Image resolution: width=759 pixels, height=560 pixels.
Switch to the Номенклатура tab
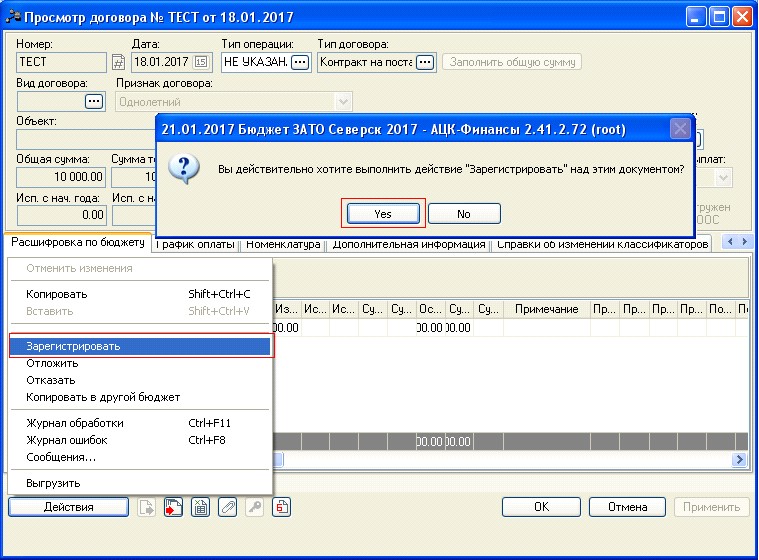coord(283,243)
